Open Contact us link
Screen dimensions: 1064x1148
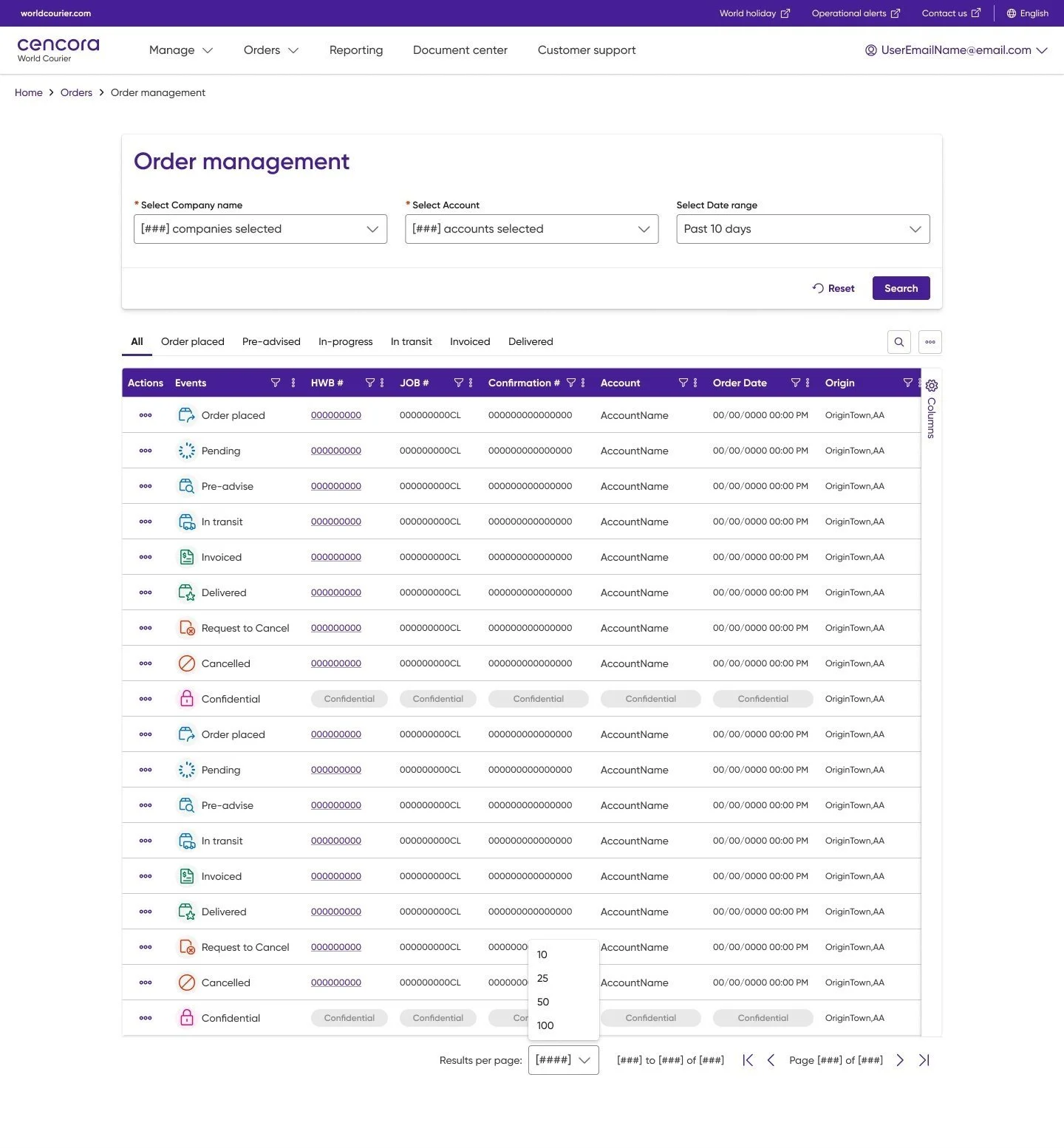tap(952, 13)
